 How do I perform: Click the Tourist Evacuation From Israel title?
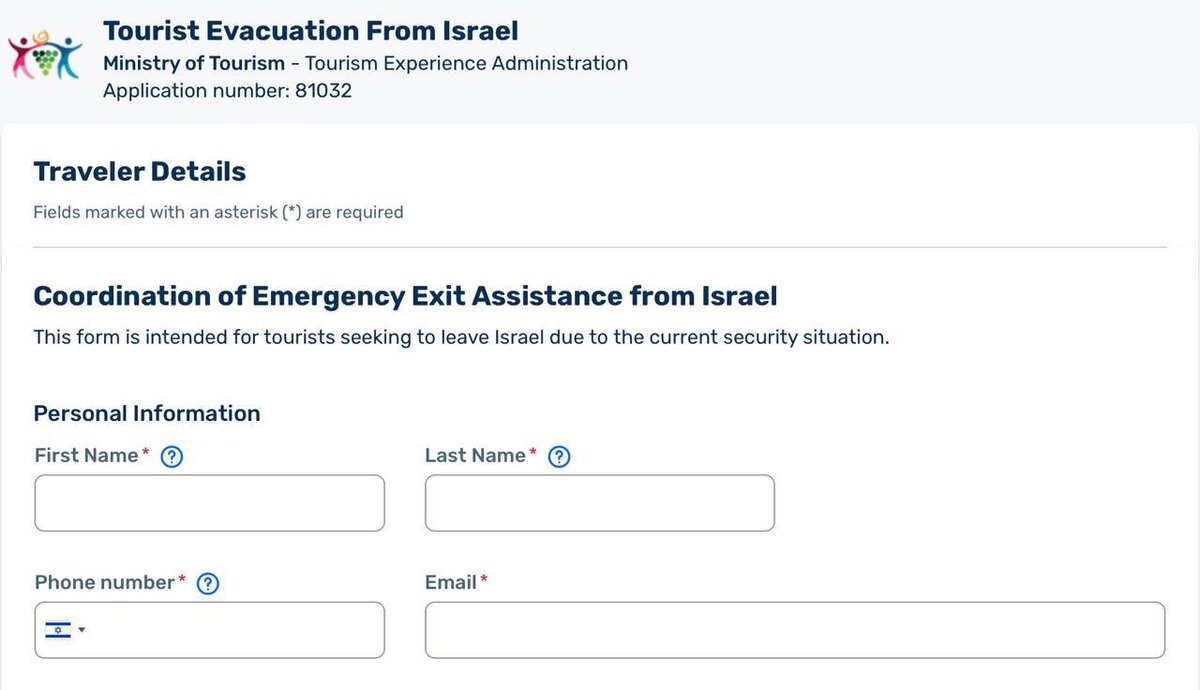[x=311, y=31]
